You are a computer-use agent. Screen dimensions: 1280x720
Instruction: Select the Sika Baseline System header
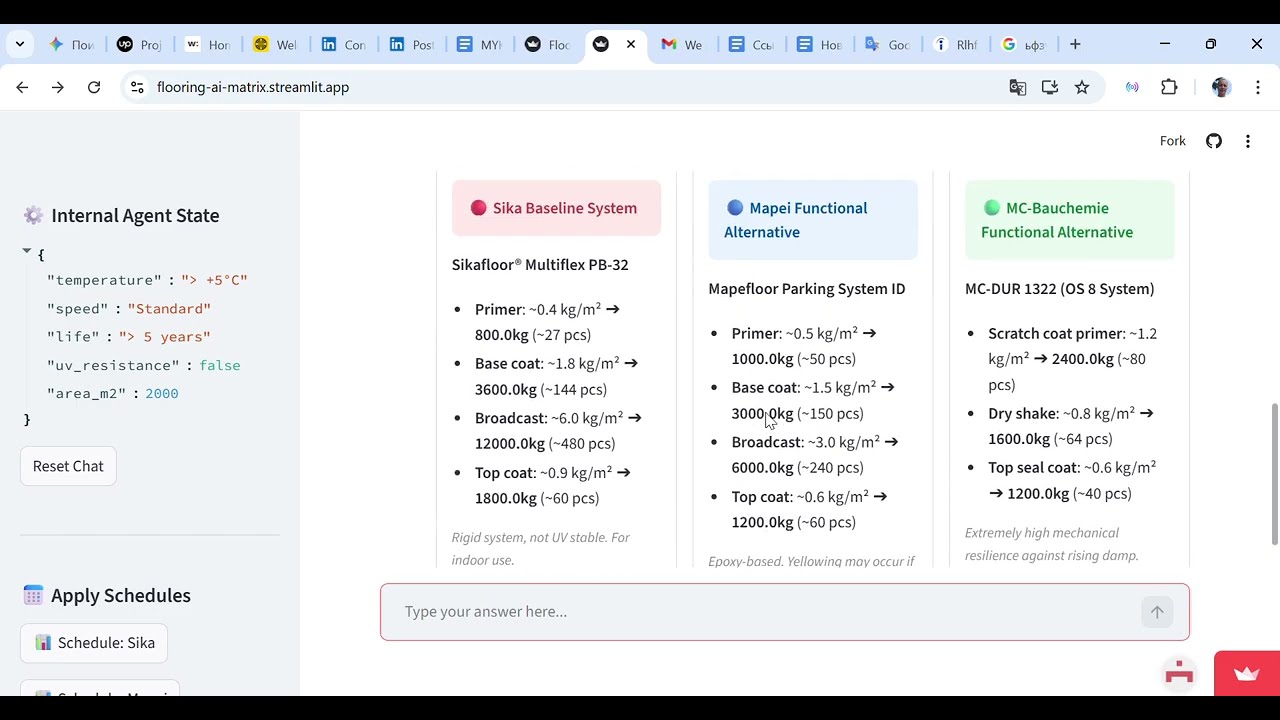click(x=556, y=208)
